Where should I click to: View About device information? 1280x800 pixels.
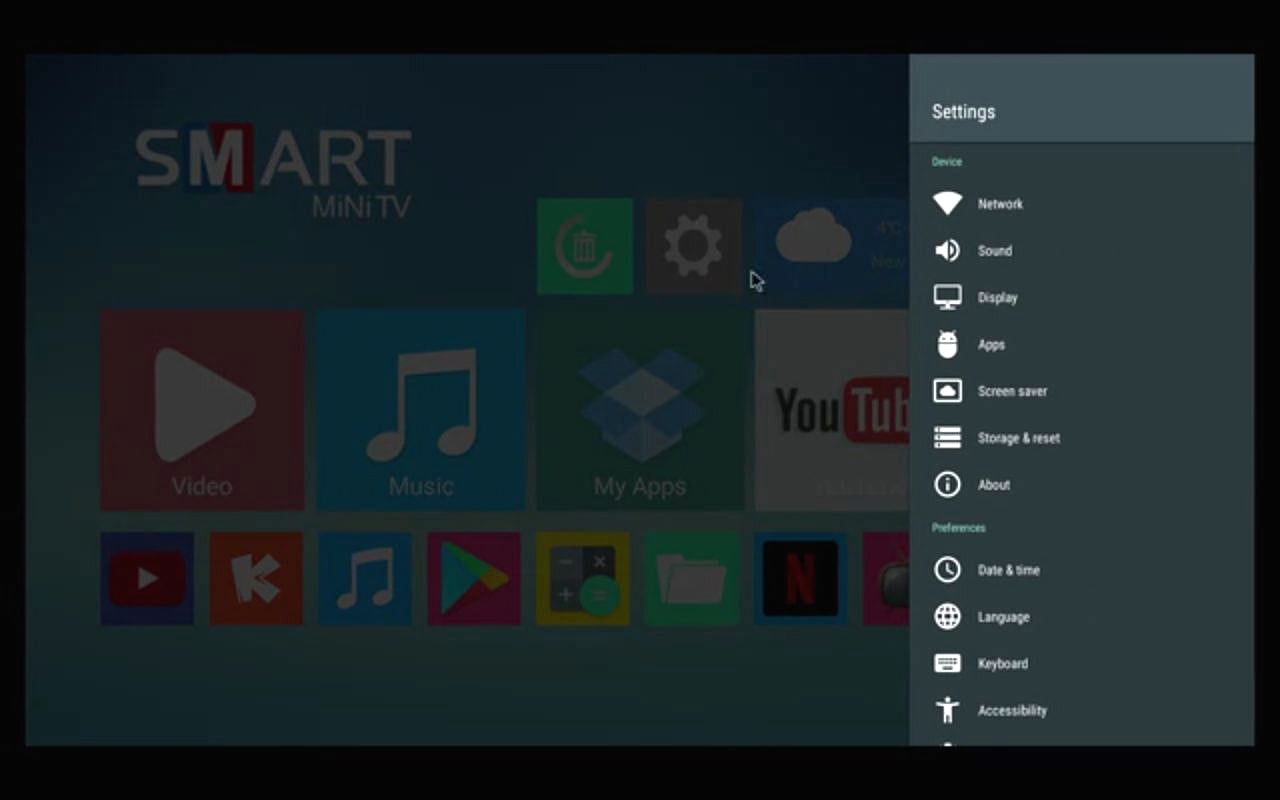993,484
